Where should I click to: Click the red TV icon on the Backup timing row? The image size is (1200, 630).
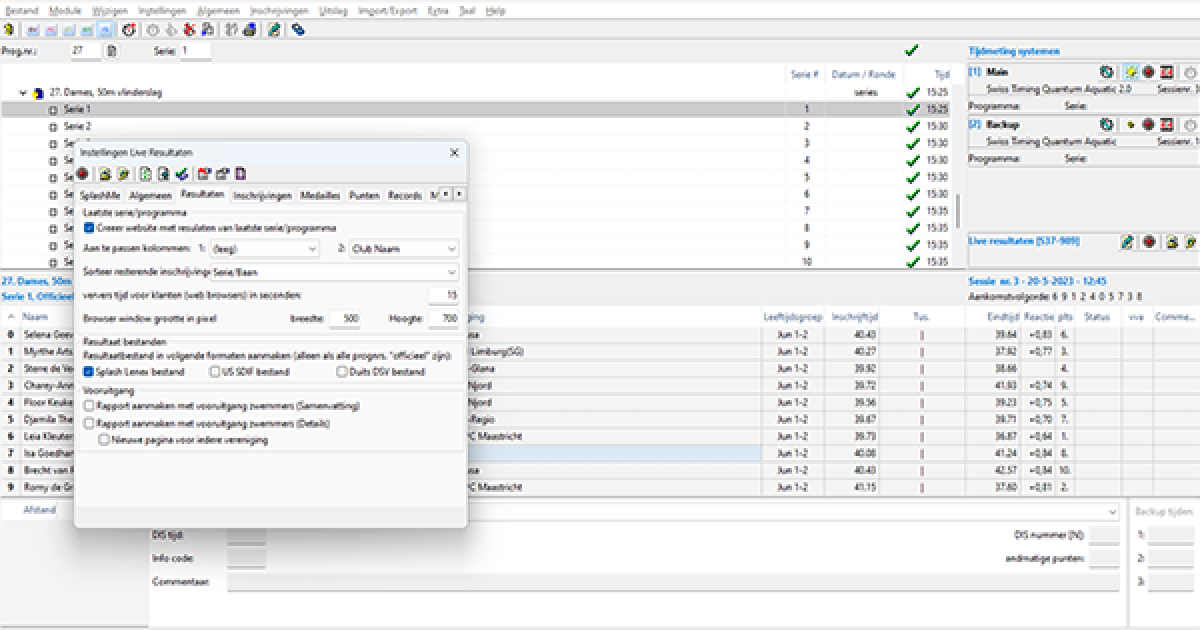click(1166, 124)
